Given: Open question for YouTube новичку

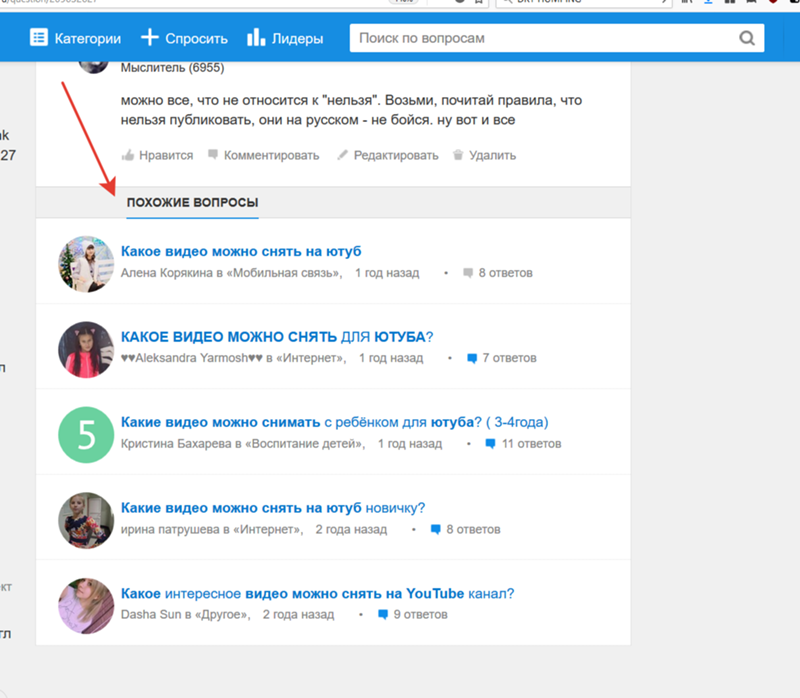Looking at the screenshot, I should pos(273,508).
